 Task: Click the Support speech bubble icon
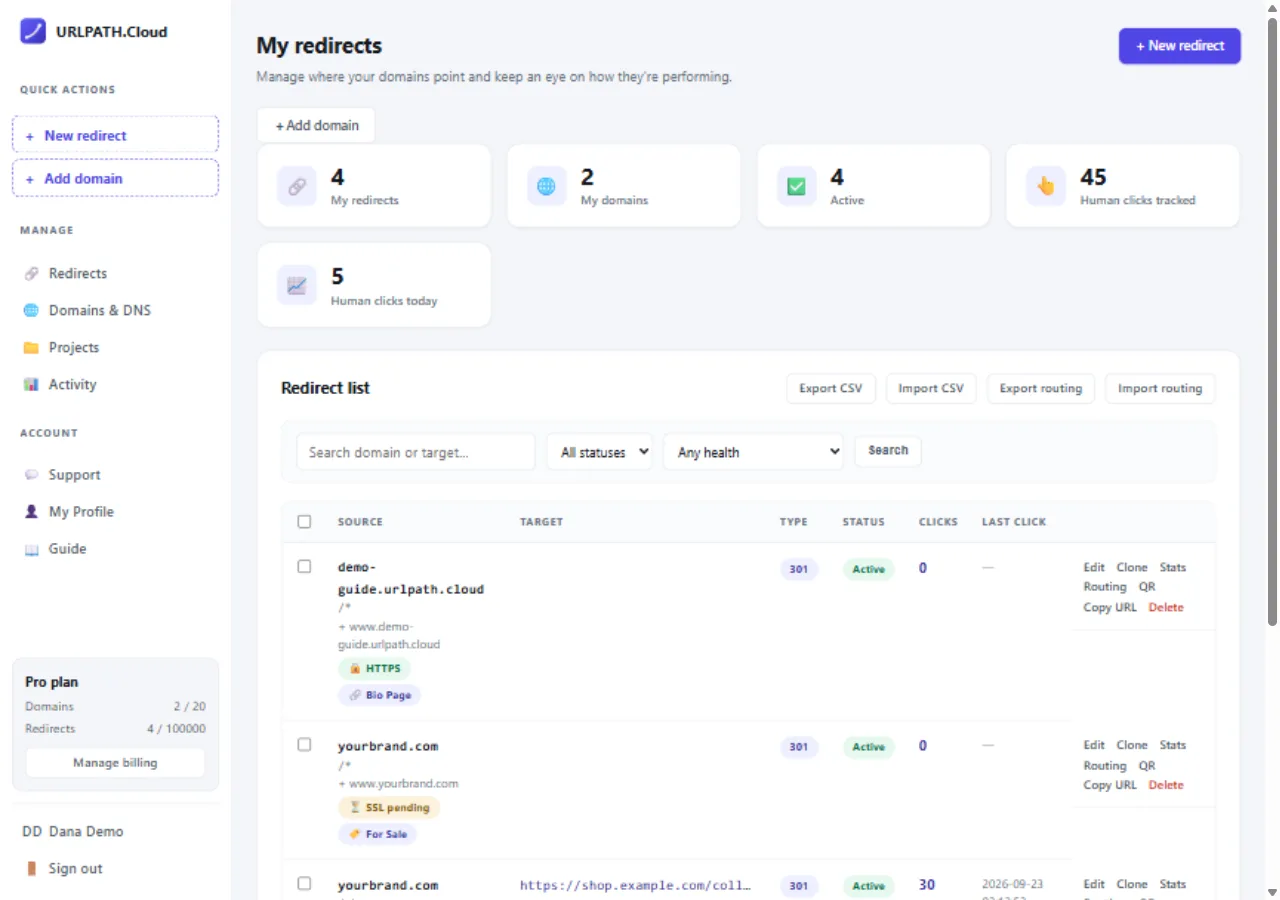(x=31, y=475)
